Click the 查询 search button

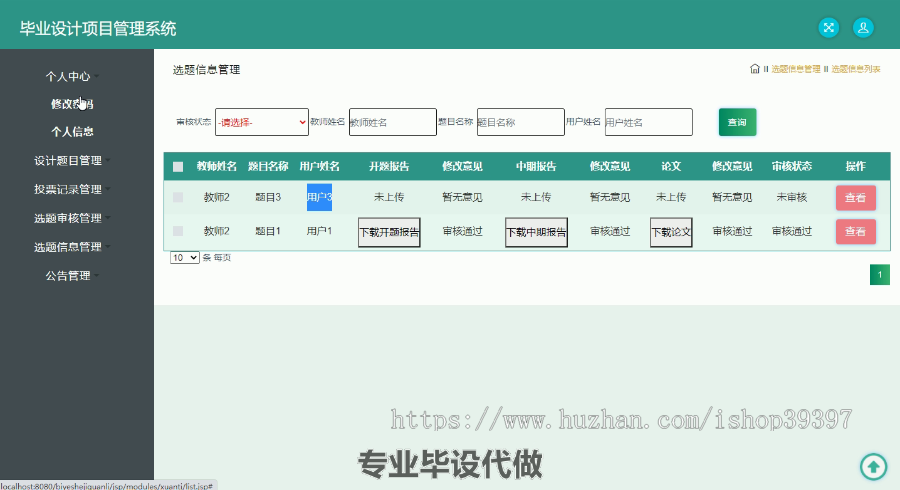(738, 122)
